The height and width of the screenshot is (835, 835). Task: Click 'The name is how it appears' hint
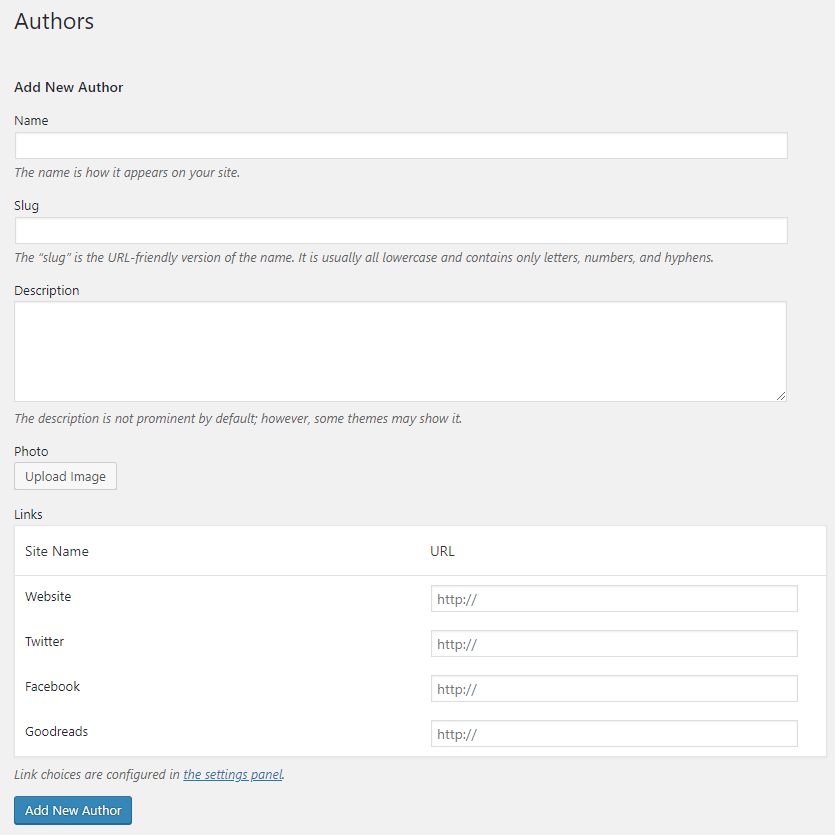[x=127, y=173]
